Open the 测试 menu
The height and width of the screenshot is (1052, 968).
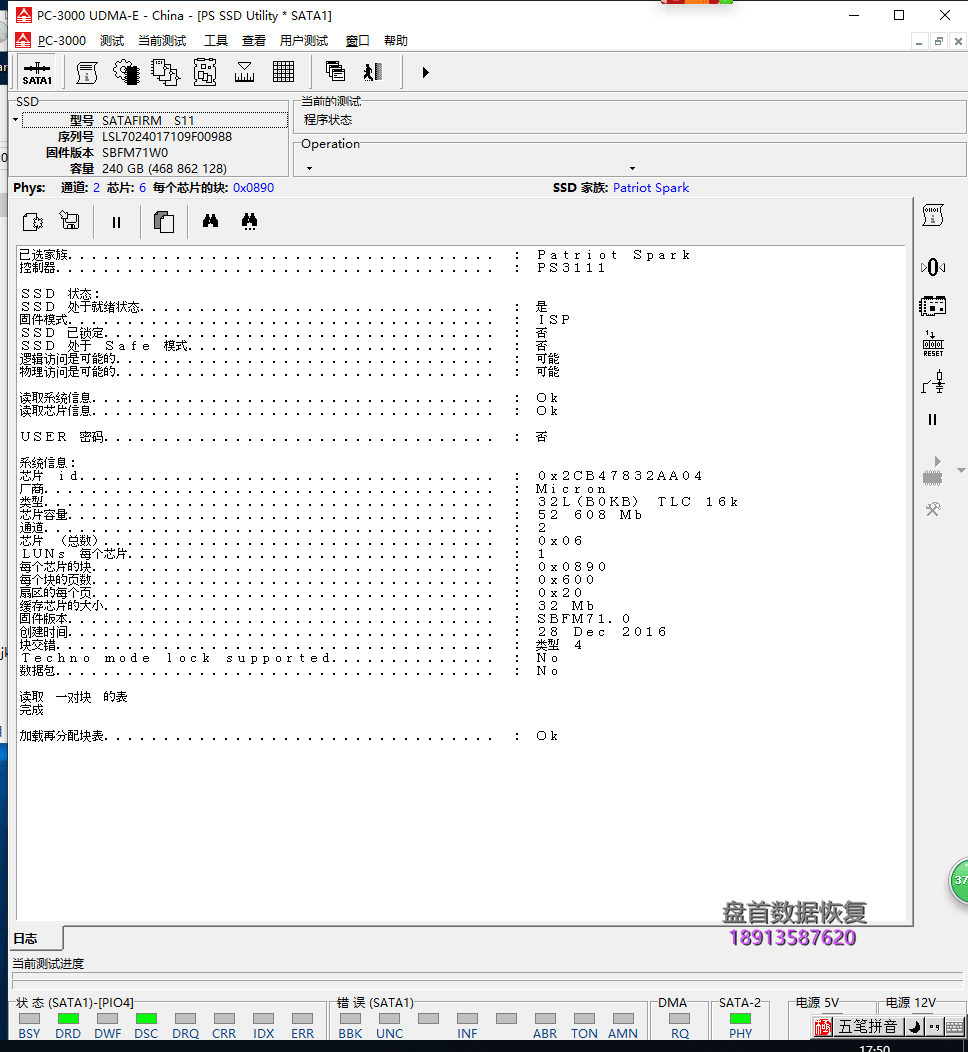tap(112, 41)
